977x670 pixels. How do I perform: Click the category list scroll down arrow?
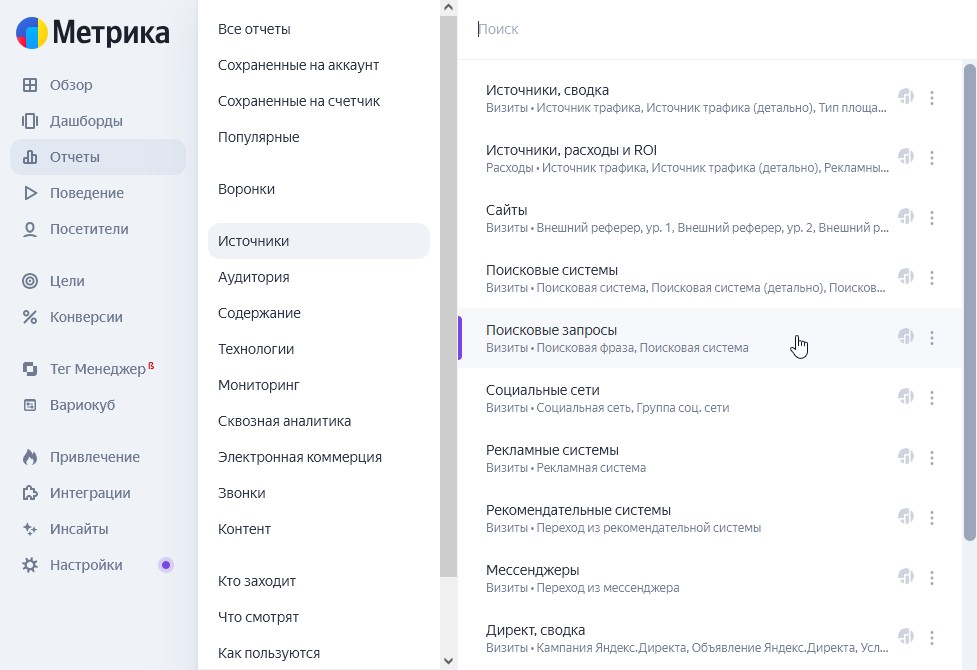448,661
